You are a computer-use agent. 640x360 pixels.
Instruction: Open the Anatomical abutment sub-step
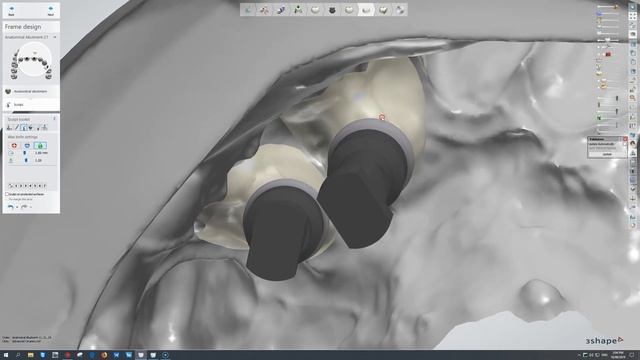point(31,91)
